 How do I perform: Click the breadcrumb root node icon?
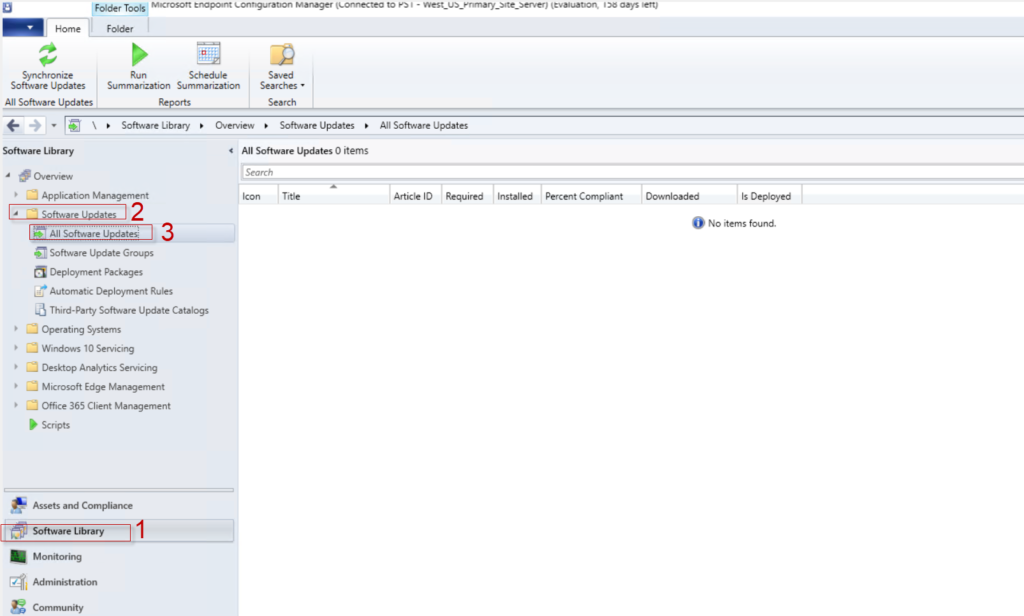[74, 125]
